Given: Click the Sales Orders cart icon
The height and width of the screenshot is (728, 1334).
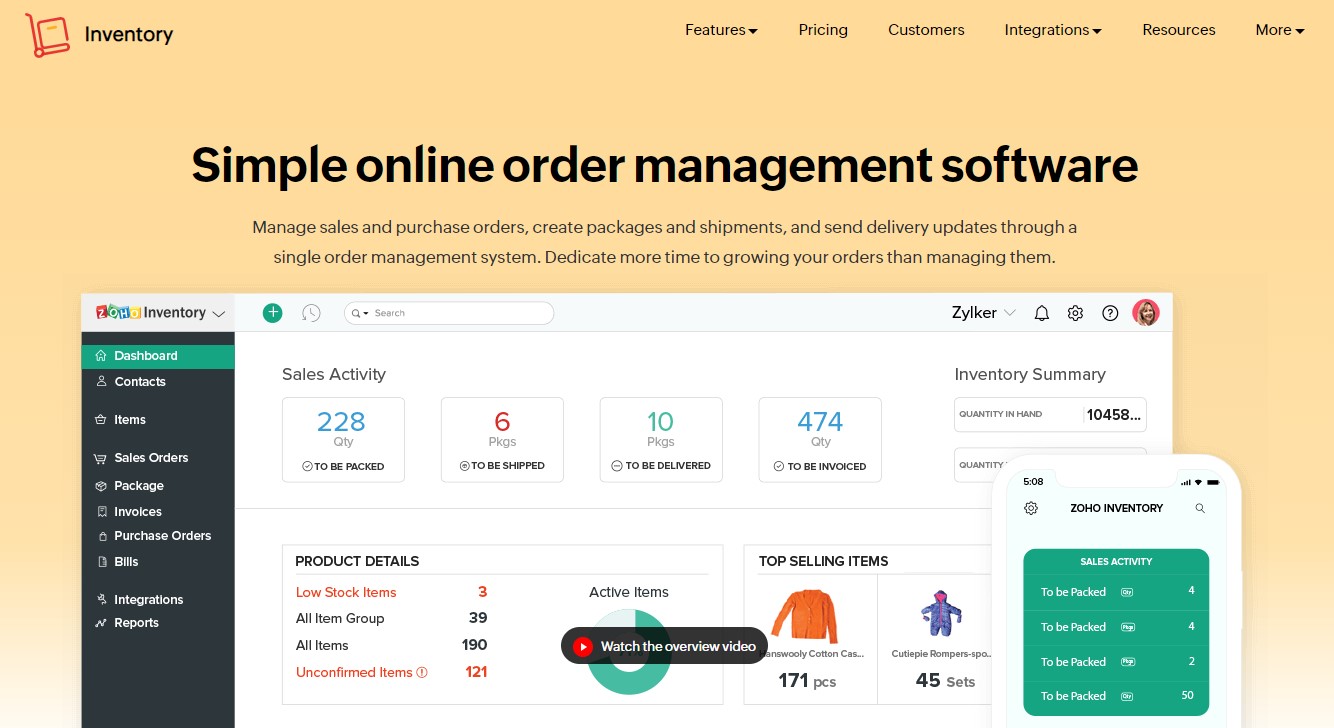Looking at the screenshot, I should tap(101, 457).
